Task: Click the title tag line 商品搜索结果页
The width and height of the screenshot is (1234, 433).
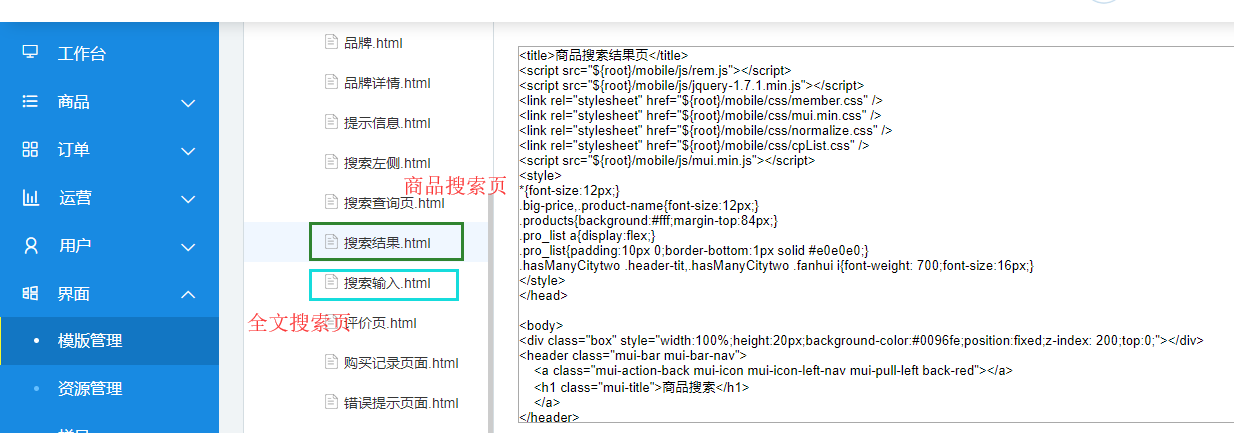Action: (603, 56)
